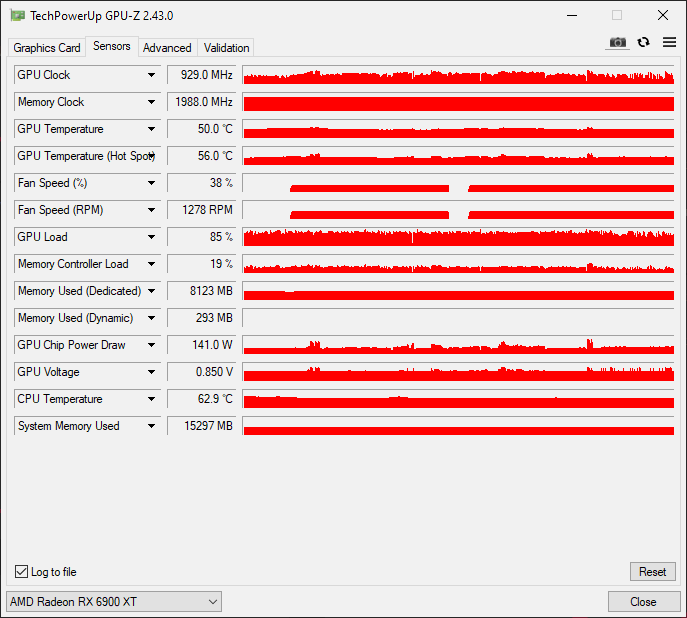This screenshot has width=687, height=618.
Task: Take a screenshot with the camera icon
Action: click(x=617, y=42)
